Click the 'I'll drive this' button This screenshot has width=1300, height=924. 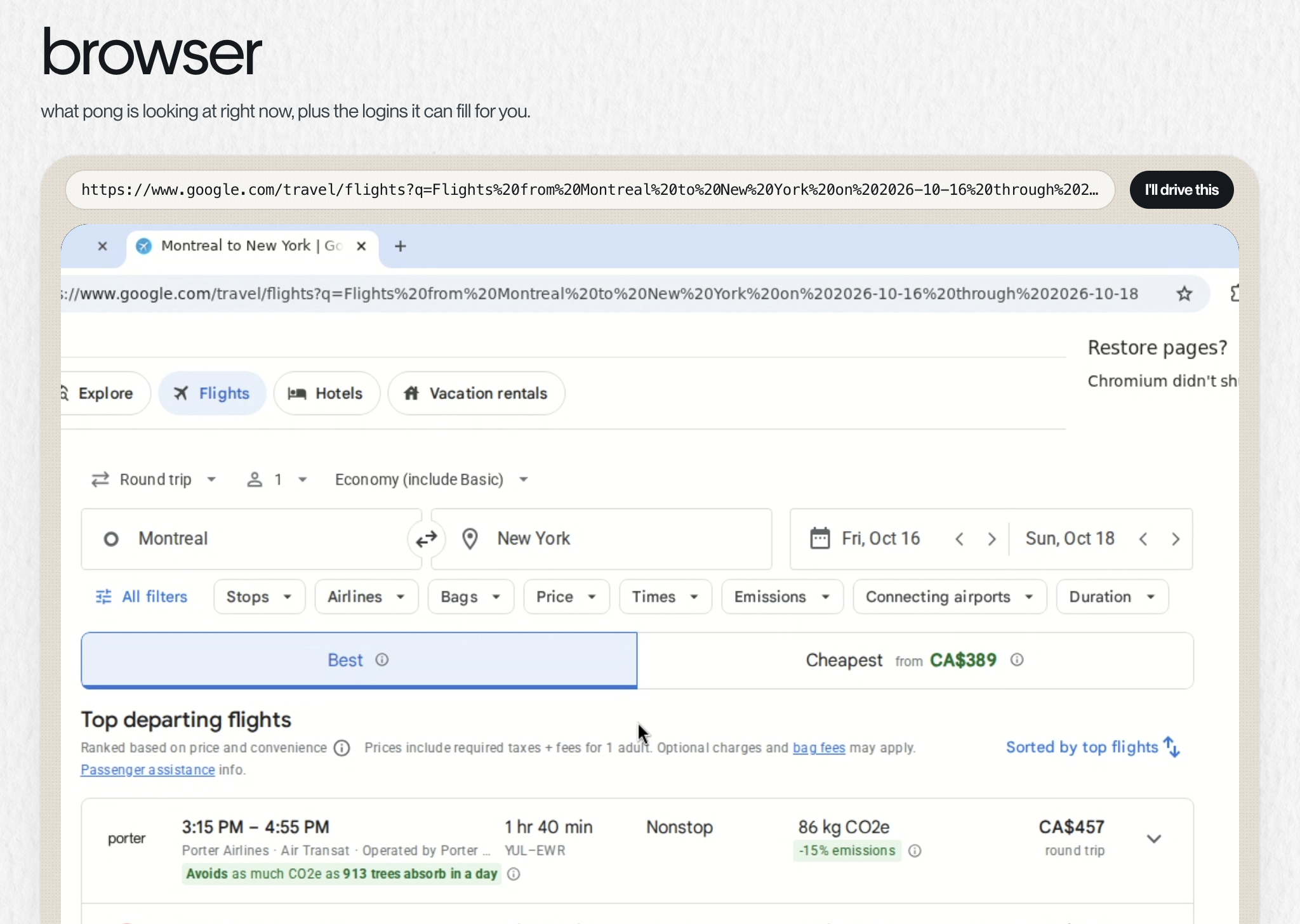1181,190
